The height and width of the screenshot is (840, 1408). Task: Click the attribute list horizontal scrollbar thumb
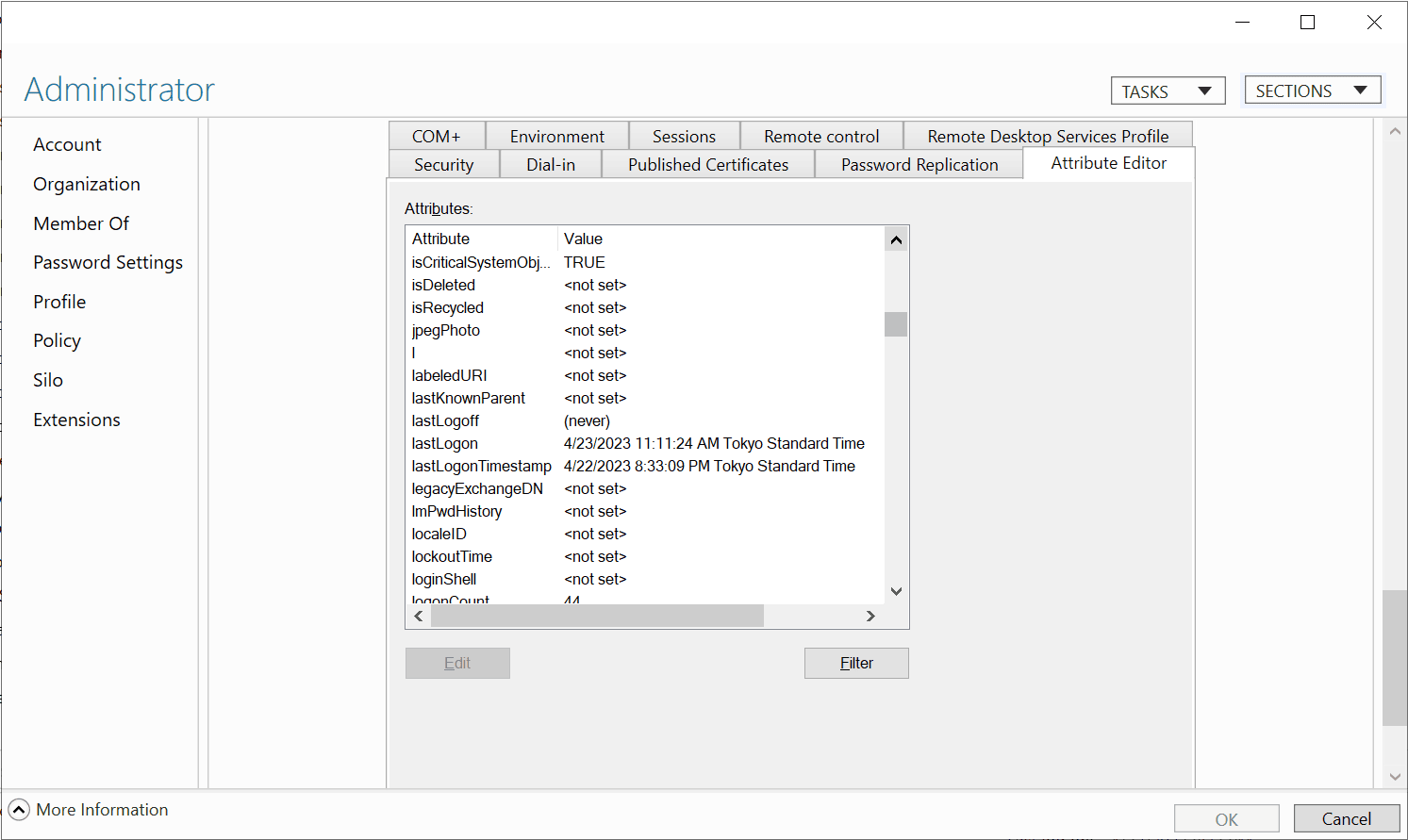coord(597,616)
